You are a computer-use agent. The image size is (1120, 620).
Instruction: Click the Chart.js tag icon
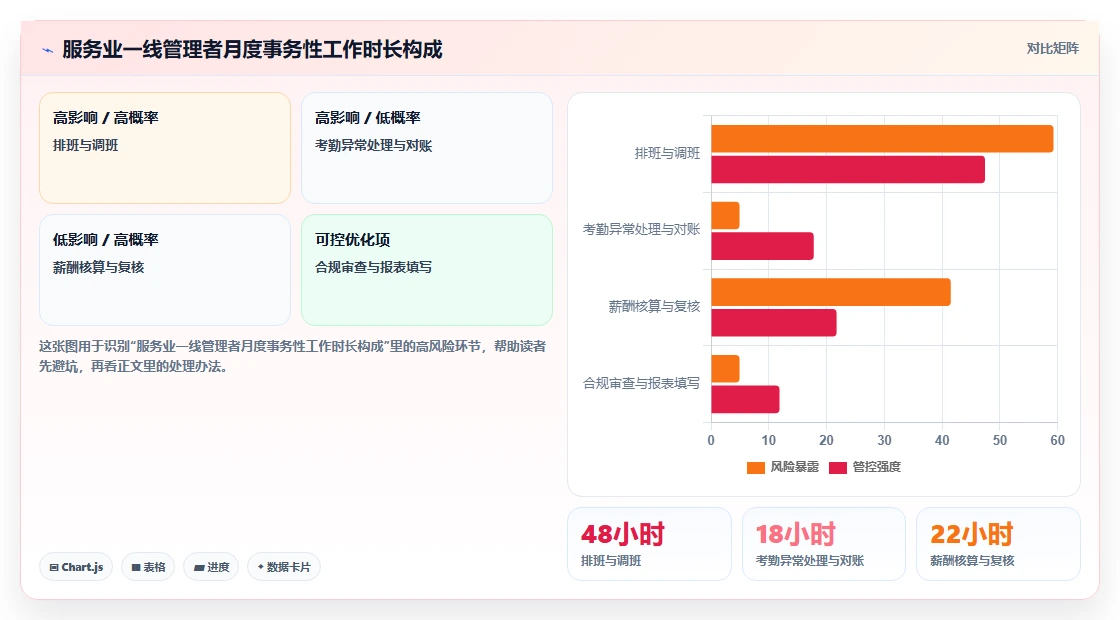pos(54,567)
